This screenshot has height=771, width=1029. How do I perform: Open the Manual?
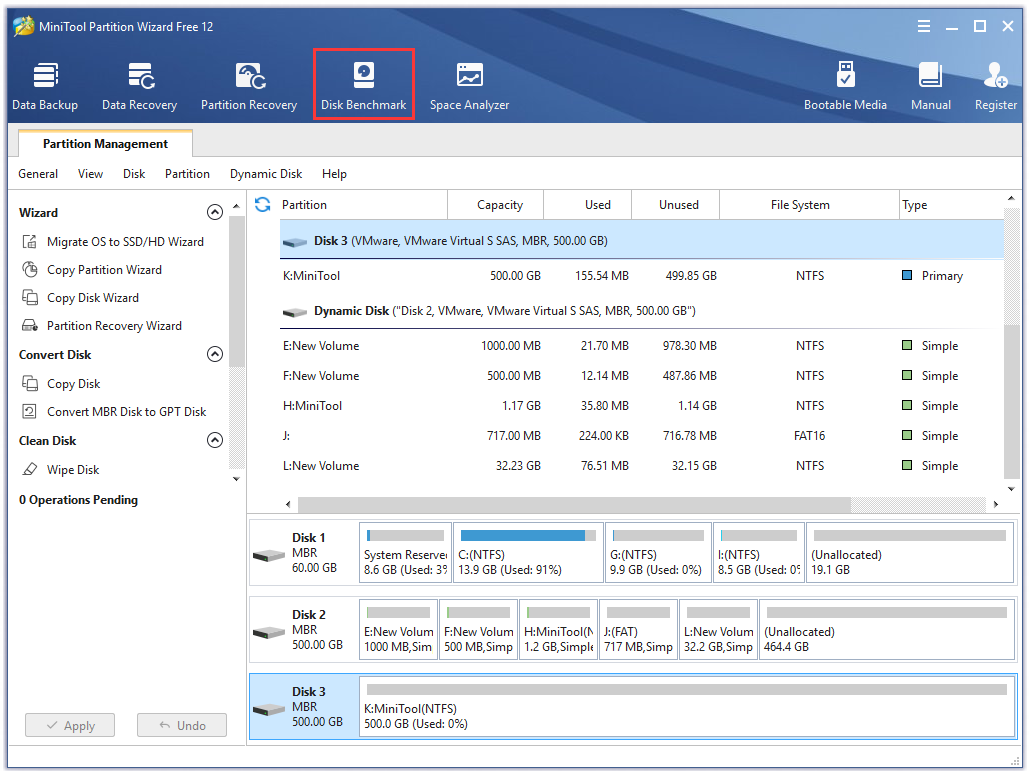(930, 83)
